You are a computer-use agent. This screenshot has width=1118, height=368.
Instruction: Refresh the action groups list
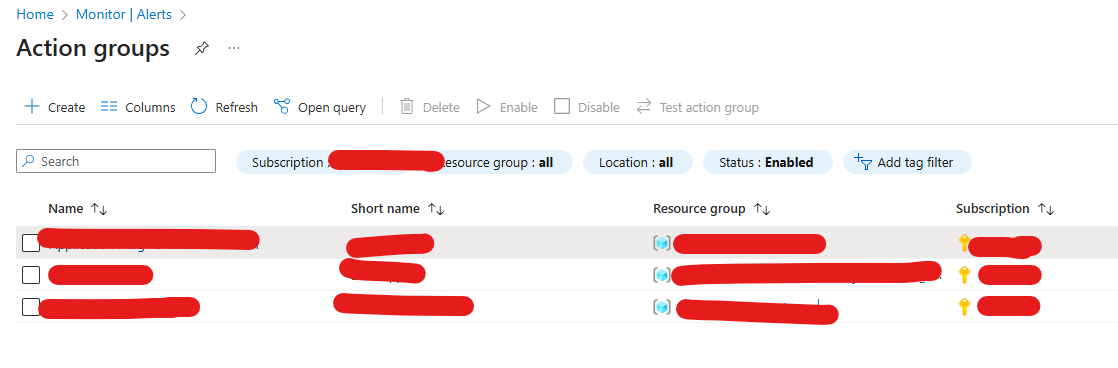pos(224,107)
